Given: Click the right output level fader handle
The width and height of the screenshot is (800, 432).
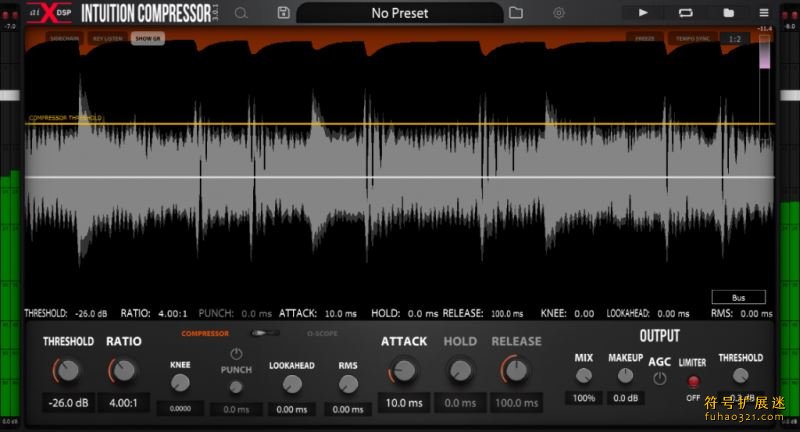Looking at the screenshot, I should point(790,95).
